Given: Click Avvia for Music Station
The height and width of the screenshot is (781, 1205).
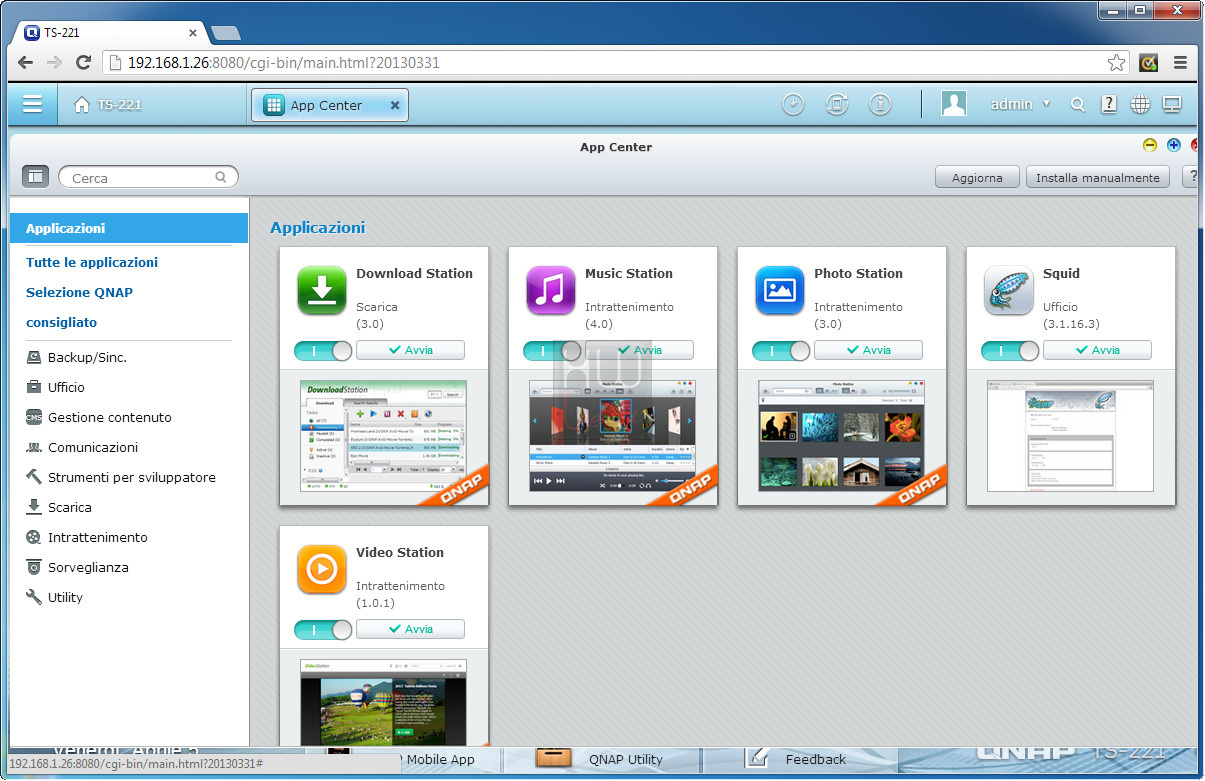Looking at the screenshot, I should pyautogui.click(x=639, y=350).
